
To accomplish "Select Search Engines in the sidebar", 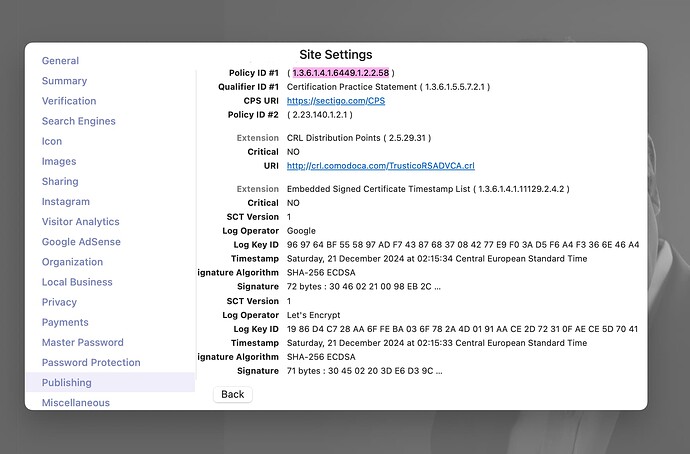I will click(x=78, y=121).
